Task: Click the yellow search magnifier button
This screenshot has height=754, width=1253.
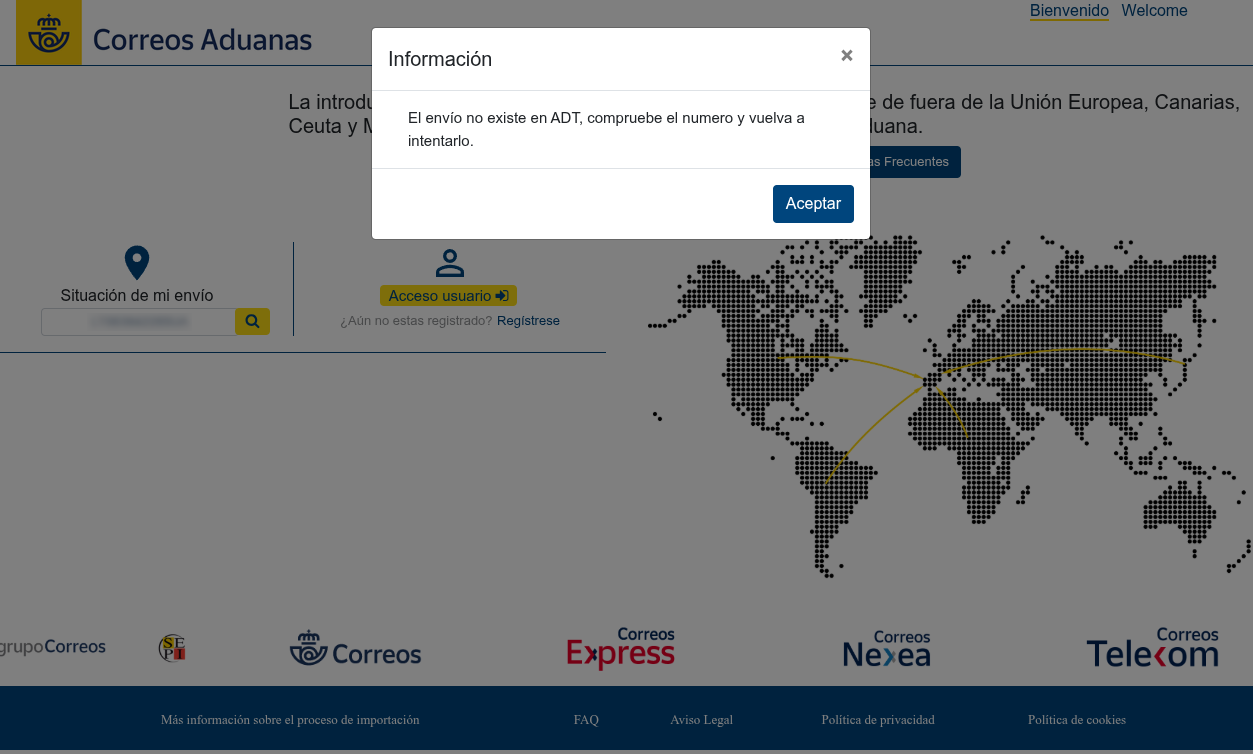Action: coord(252,321)
